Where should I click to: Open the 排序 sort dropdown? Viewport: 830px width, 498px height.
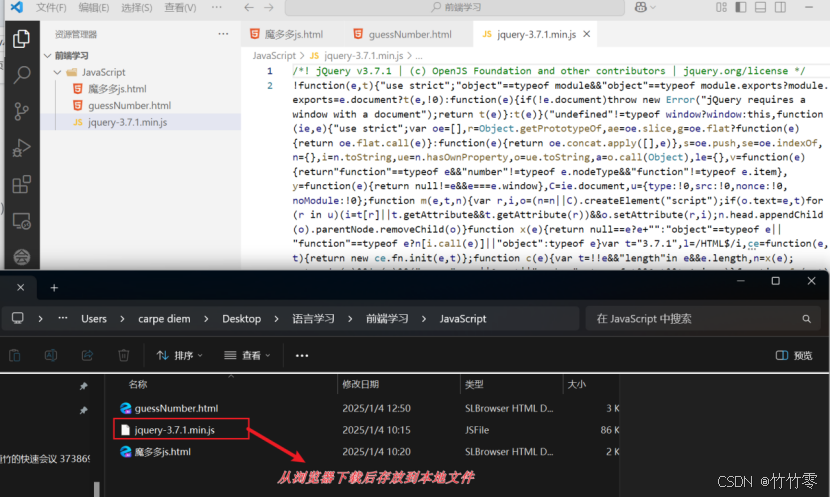click(179, 355)
